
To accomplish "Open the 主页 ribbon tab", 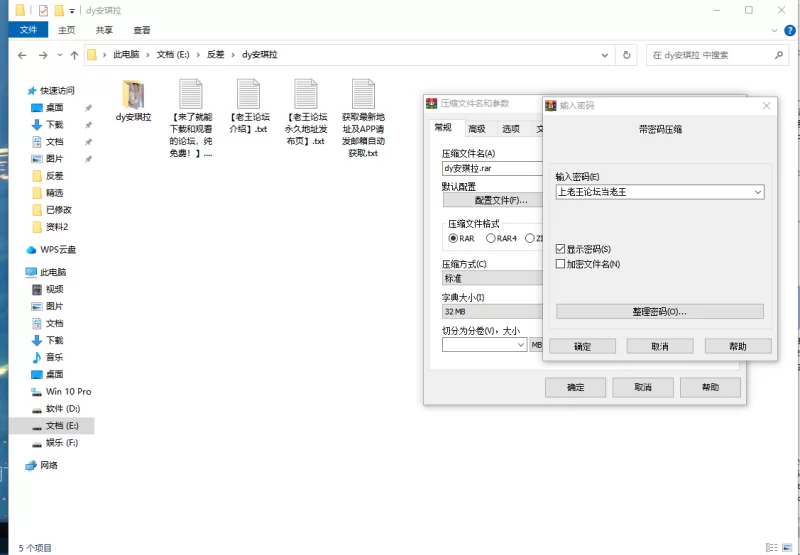I will click(66, 30).
